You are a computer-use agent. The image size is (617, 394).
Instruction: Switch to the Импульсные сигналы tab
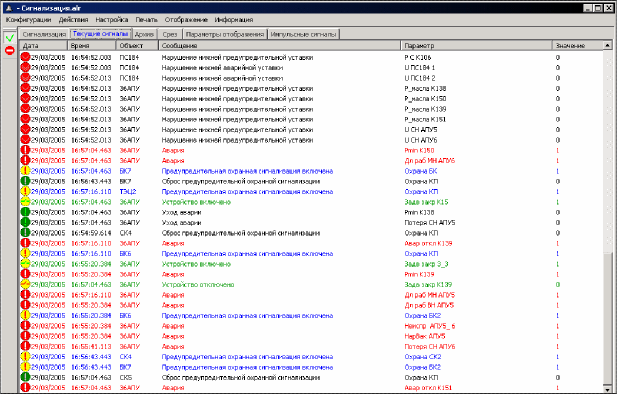tap(303, 34)
